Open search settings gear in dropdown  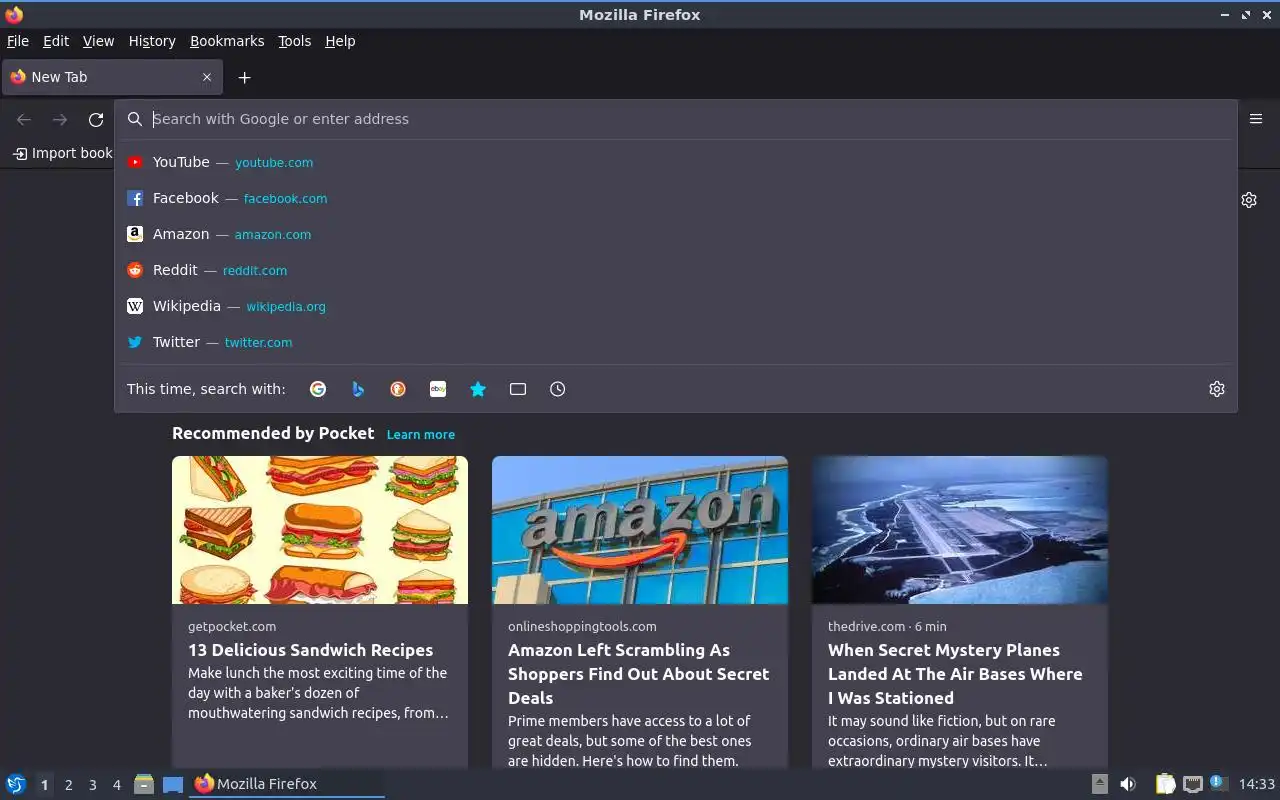(1217, 389)
